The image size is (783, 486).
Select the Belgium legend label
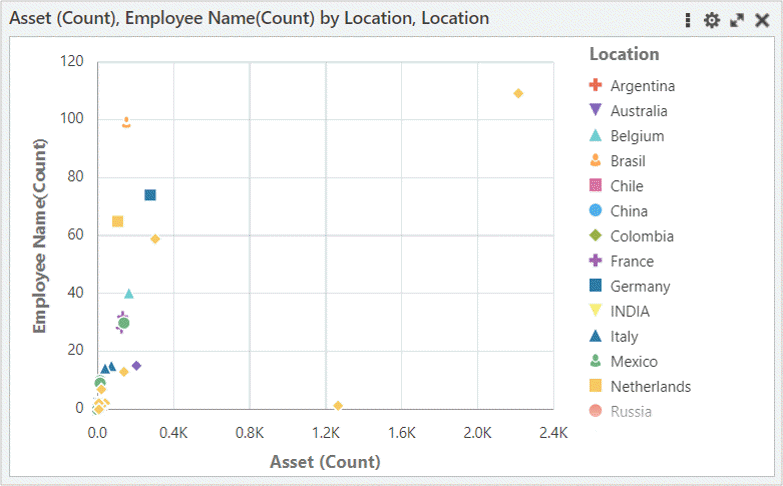click(637, 136)
